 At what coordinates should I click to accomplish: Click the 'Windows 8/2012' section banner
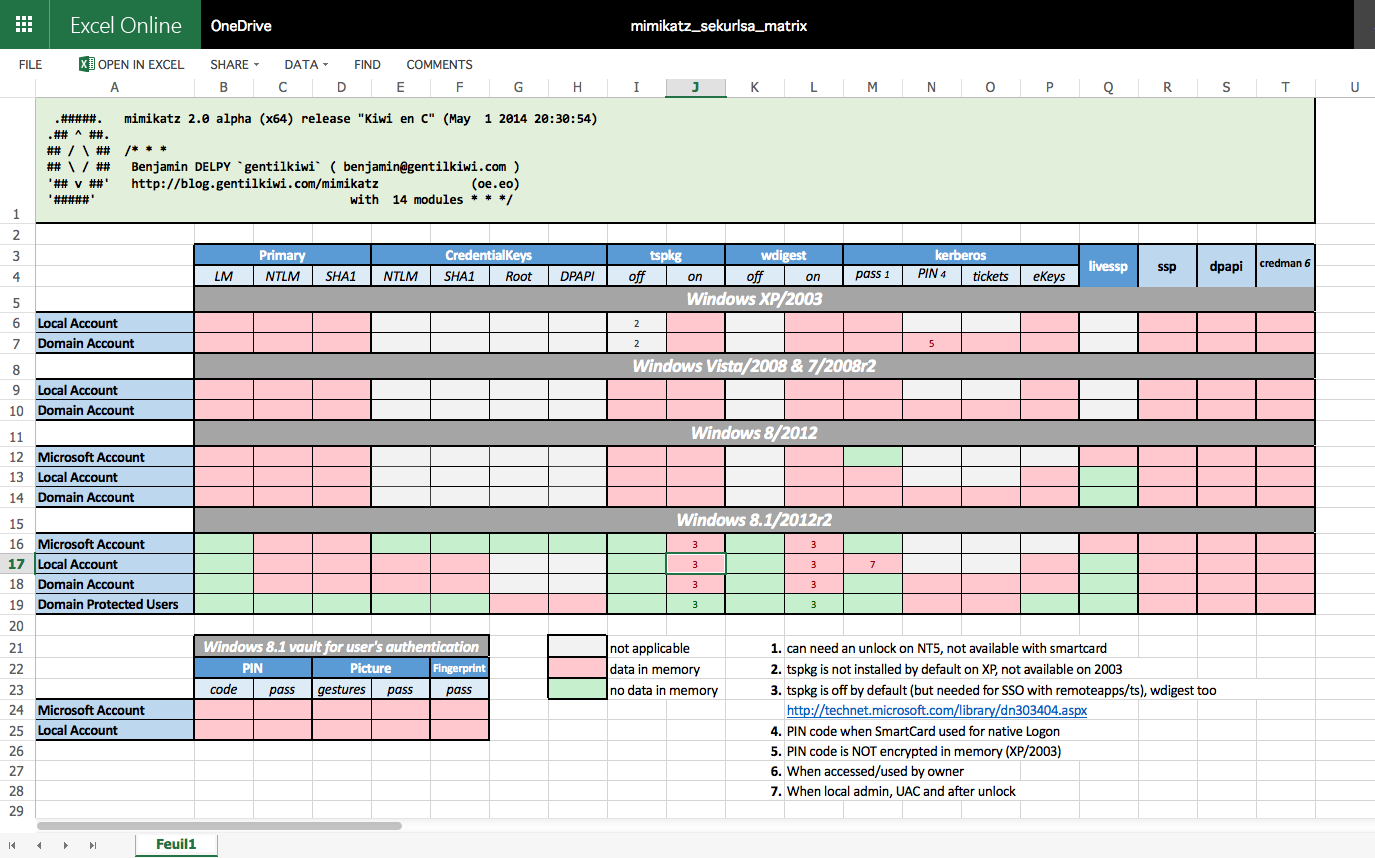pyautogui.click(x=754, y=433)
